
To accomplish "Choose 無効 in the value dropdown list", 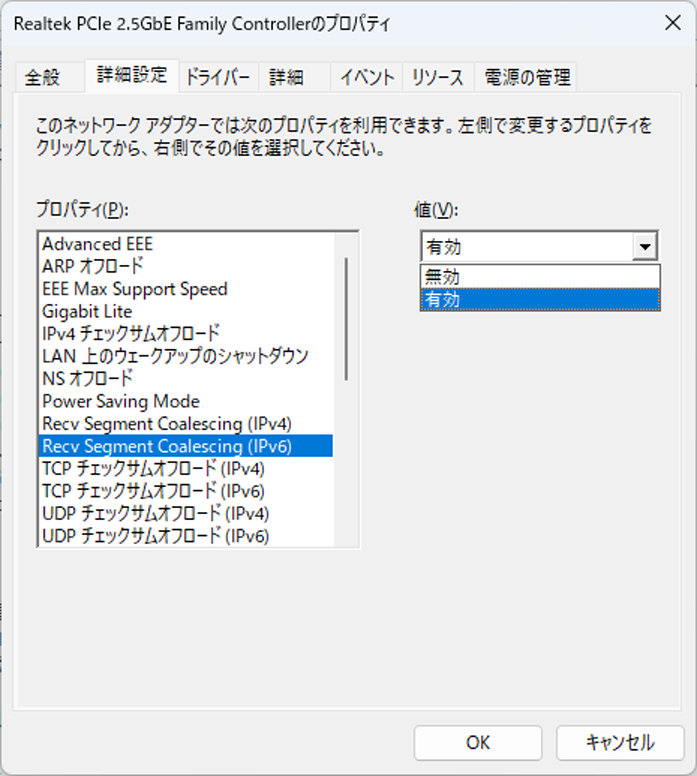I will coord(540,277).
